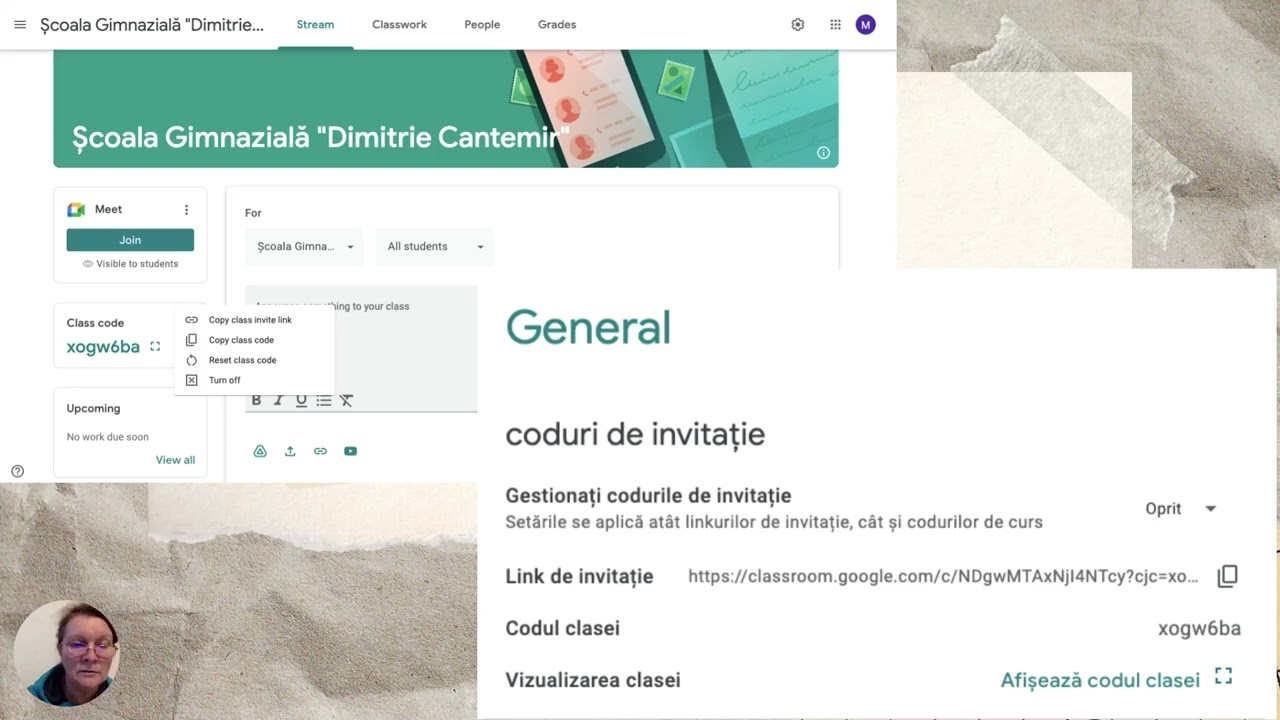Open the account avatar labeled M
This screenshot has width=1280, height=720.
(866, 25)
